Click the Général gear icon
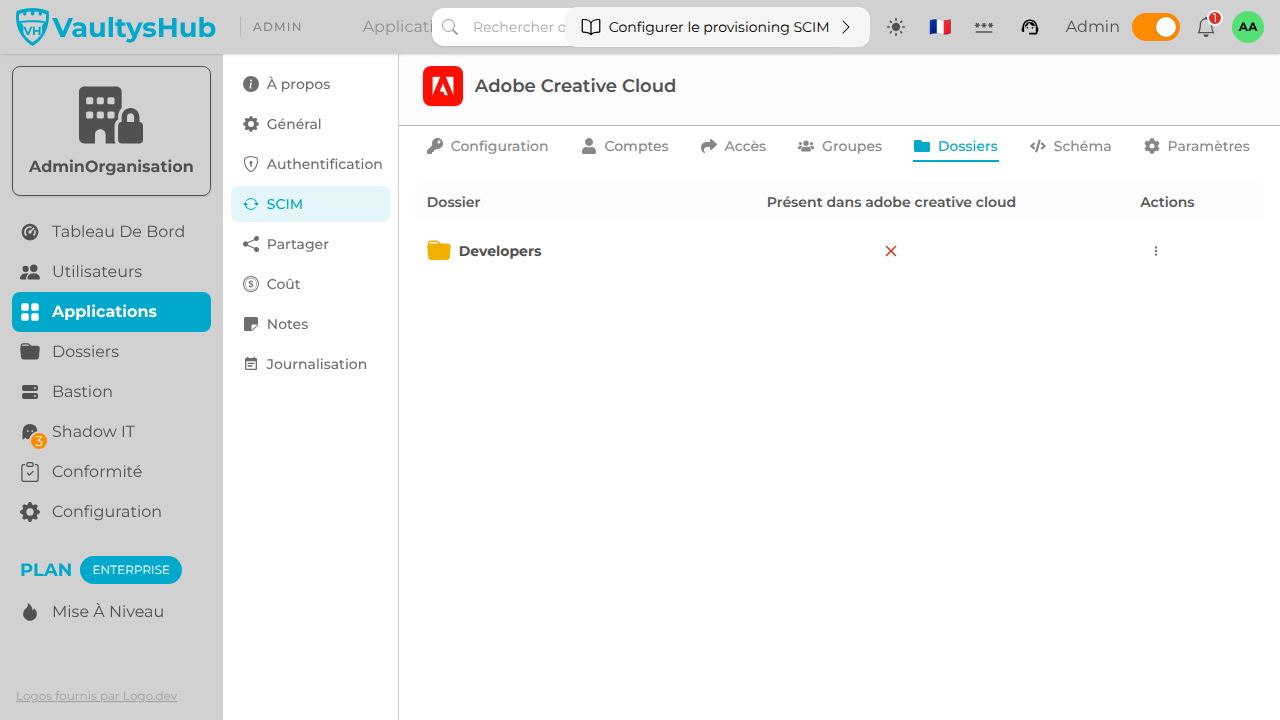The height and width of the screenshot is (720, 1280). pos(251,124)
